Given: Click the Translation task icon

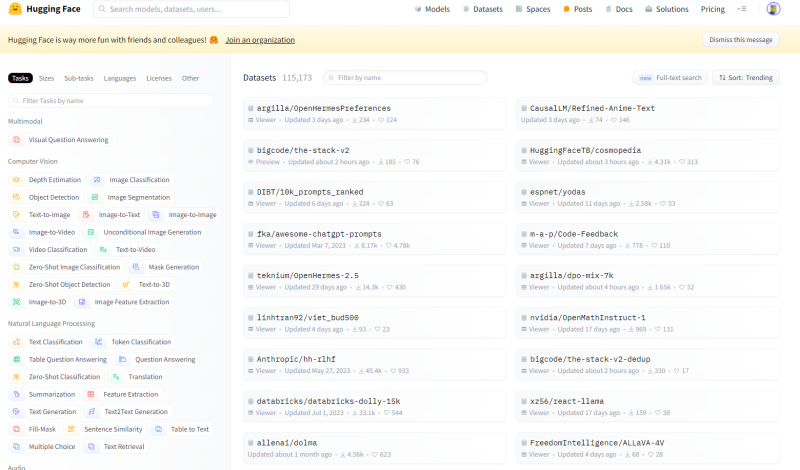Looking at the screenshot, I should click(x=117, y=377).
